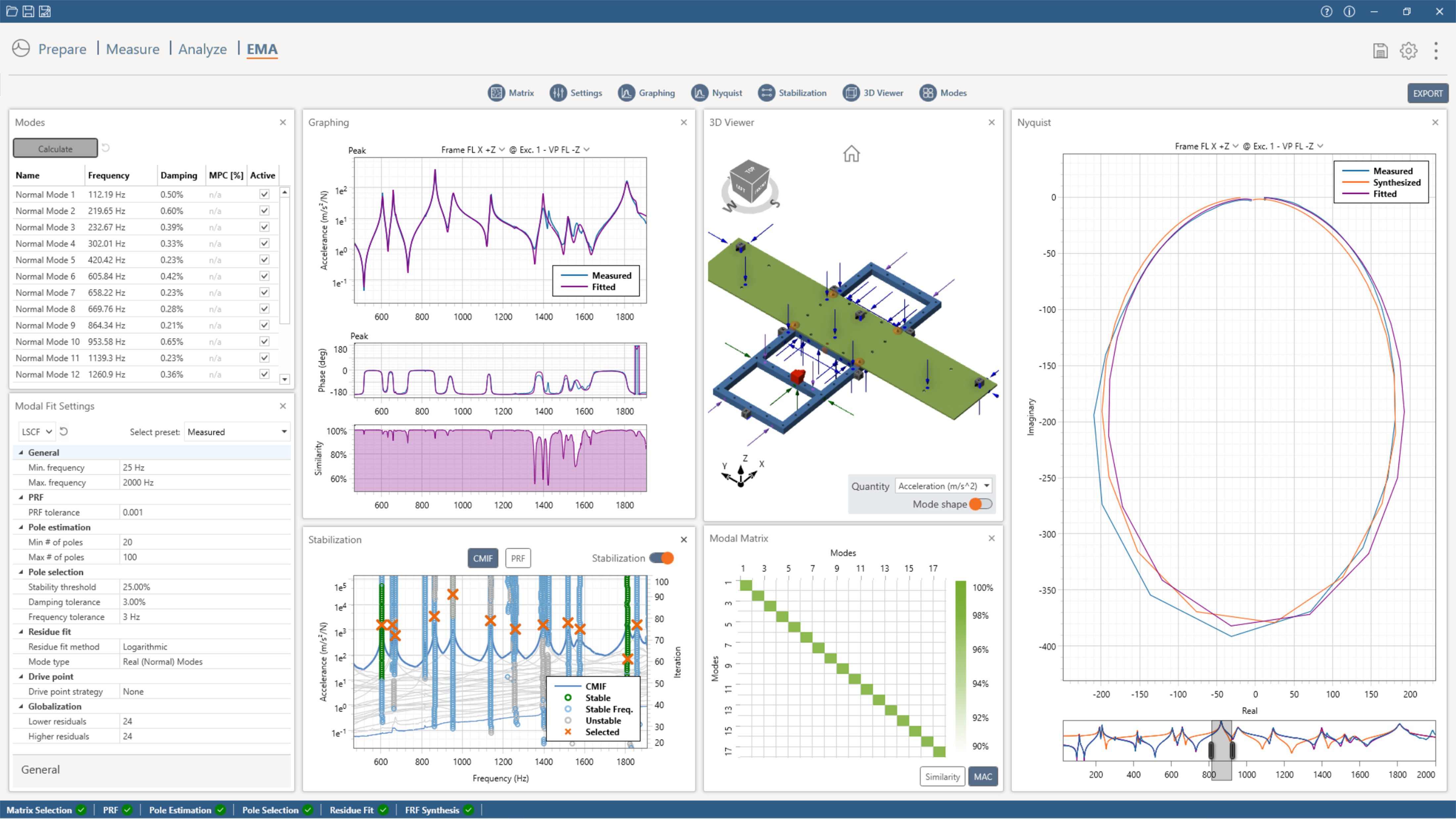This screenshot has height=819, width=1456.
Task: Click the save icon in title bar
Action: [28, 11]
